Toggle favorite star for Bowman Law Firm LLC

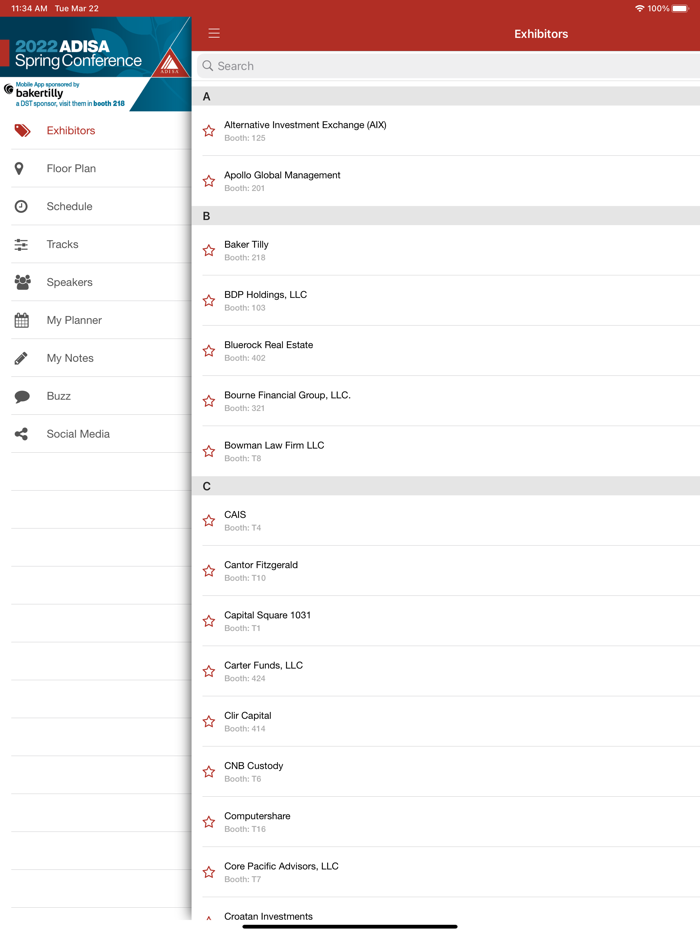pyautogui.click(x=209, y=451)
